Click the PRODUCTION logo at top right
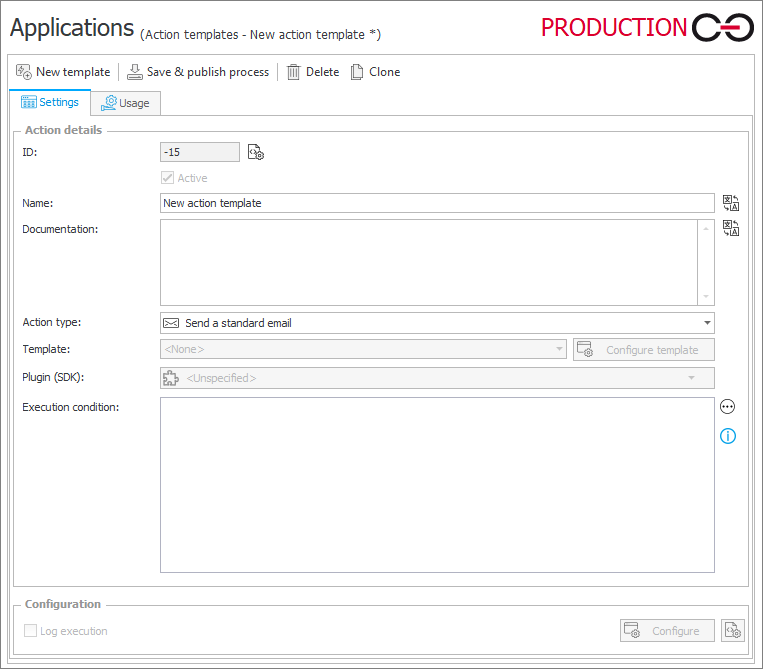 click(x=647, y=27)
